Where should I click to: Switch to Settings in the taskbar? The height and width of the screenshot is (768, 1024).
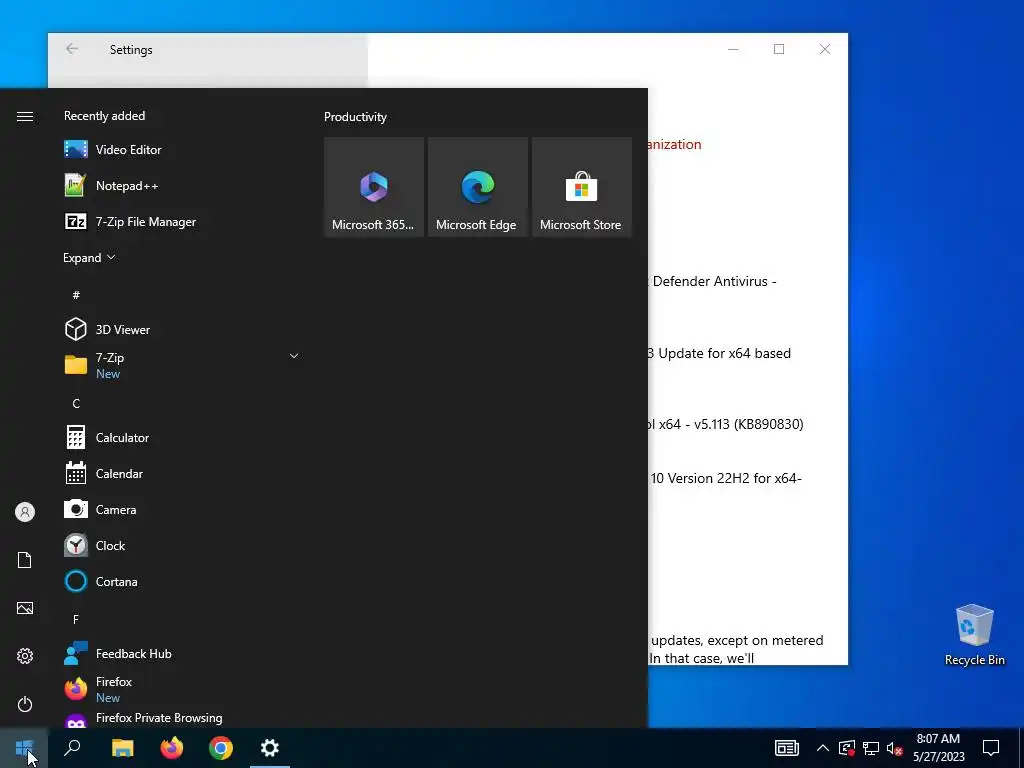[270, 748]
